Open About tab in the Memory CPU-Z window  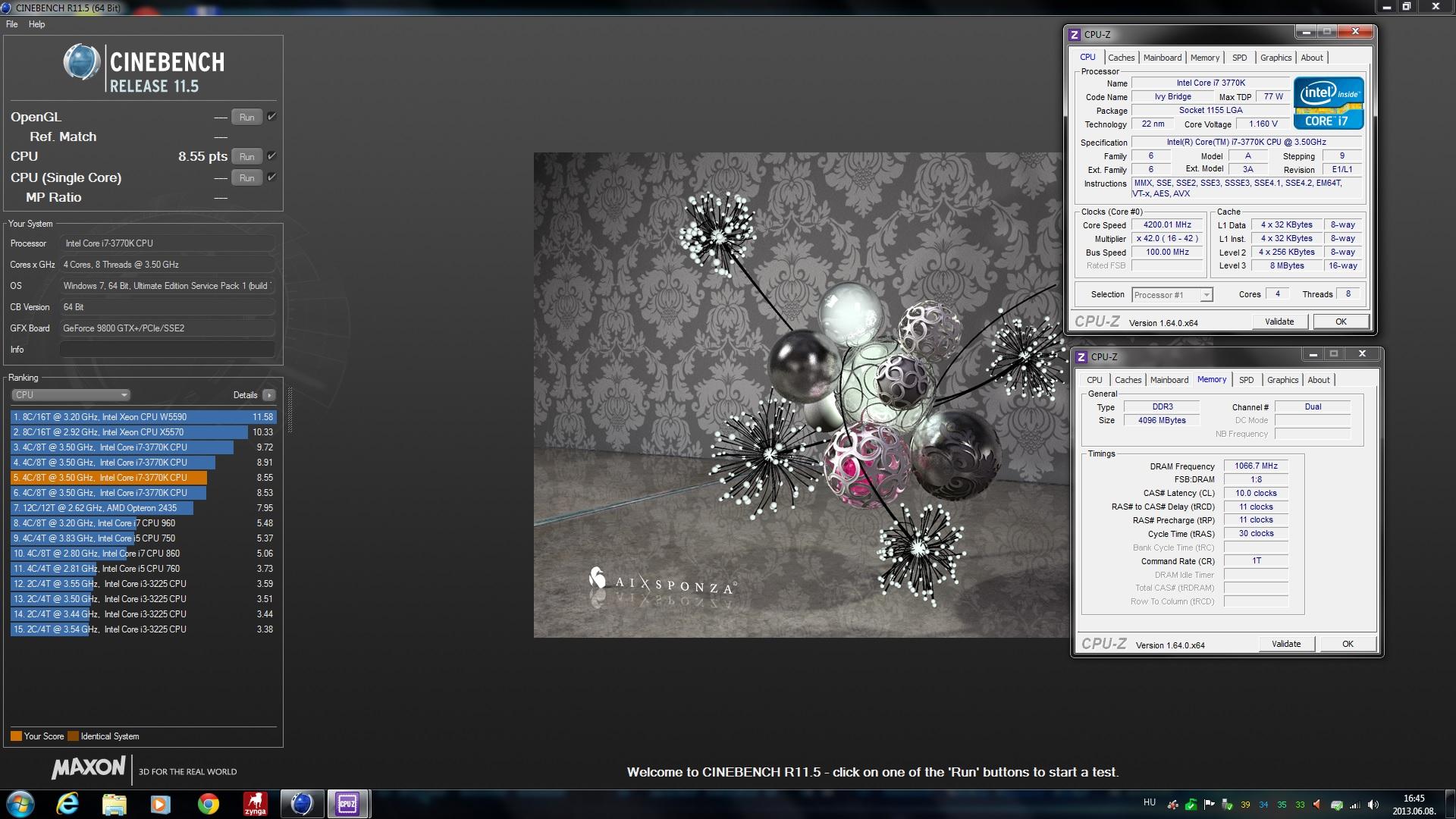tap(1318, 380)
